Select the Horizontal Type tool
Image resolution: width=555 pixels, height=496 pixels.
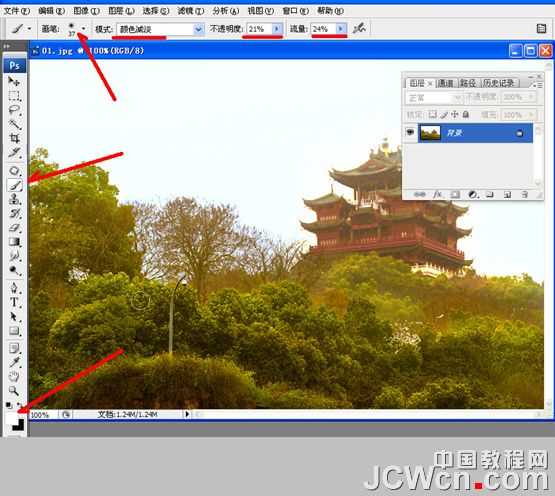point(14,302)
